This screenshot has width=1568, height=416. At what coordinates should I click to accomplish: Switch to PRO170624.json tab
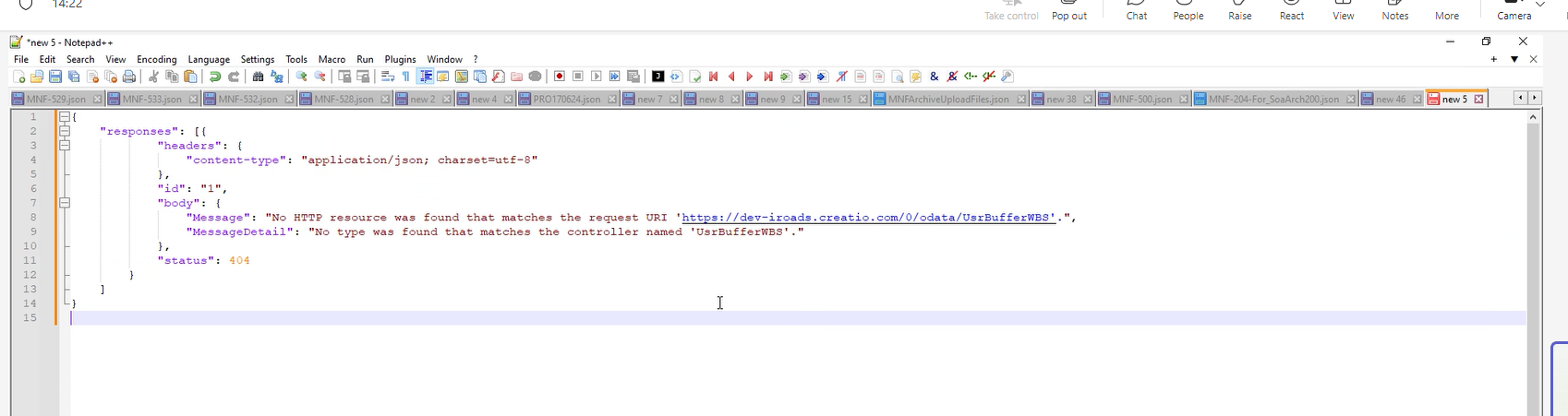567,99
